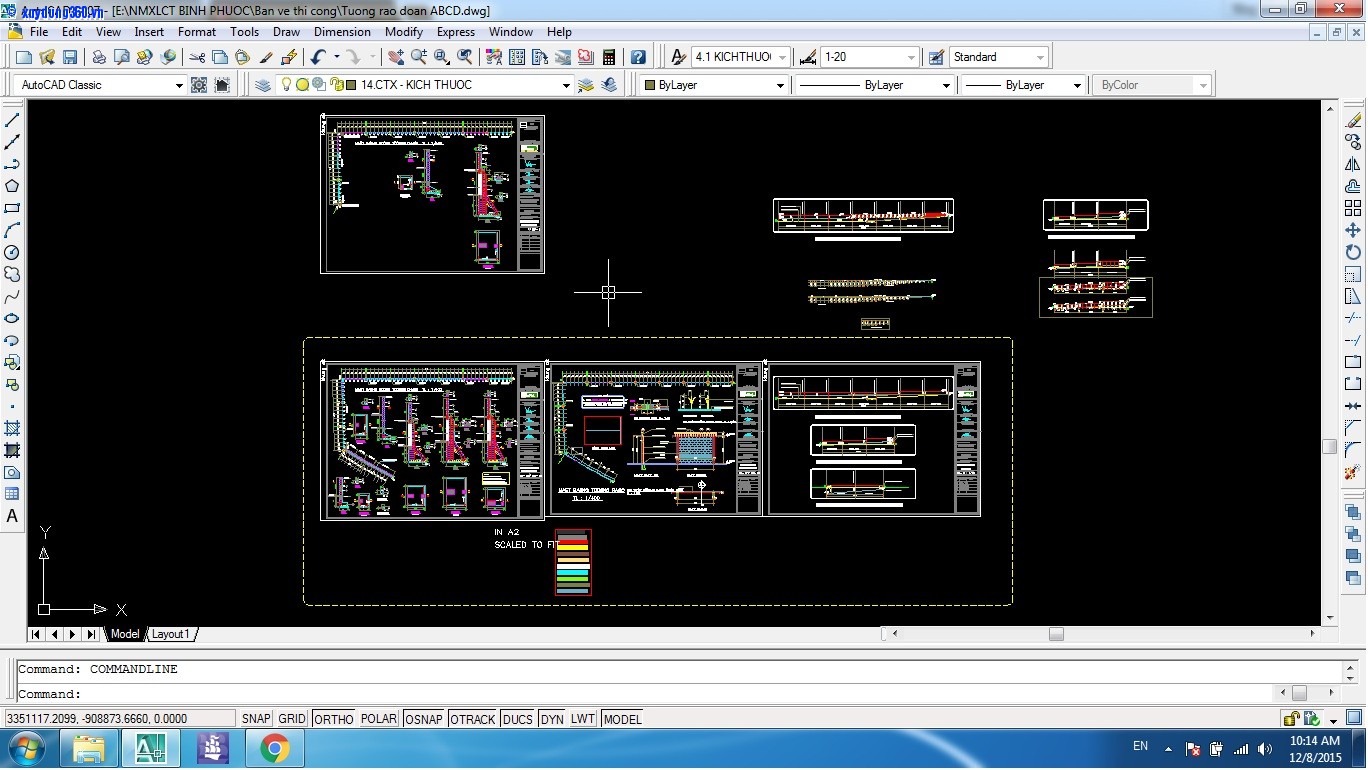Select the Ellipse draw tool
The image size is (1368, 770).
(13, 318)
